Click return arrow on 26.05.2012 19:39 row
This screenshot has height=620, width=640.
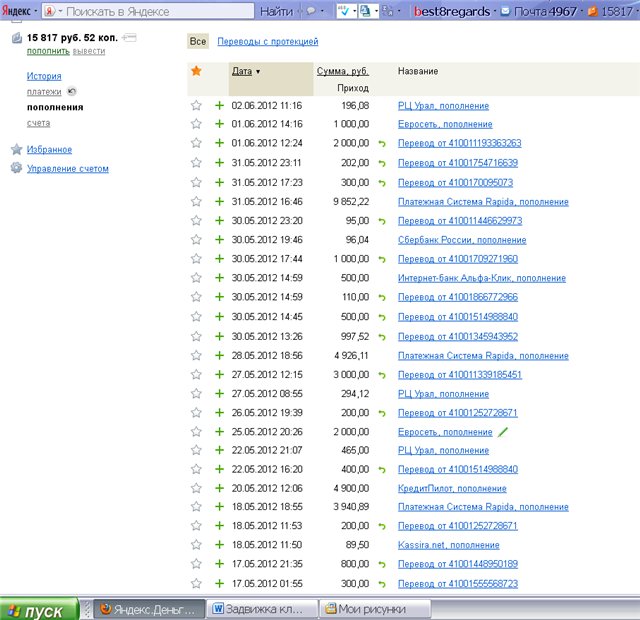pyautogui.click(x=382, y=413)
